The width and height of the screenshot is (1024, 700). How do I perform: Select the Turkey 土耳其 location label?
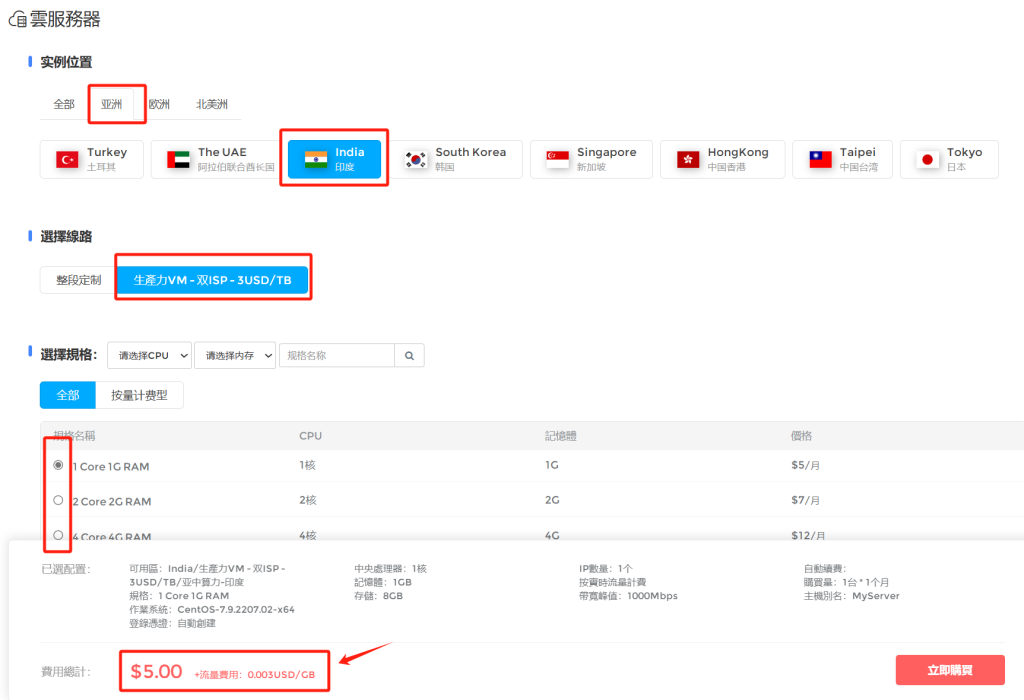click(x=107, y=159)
